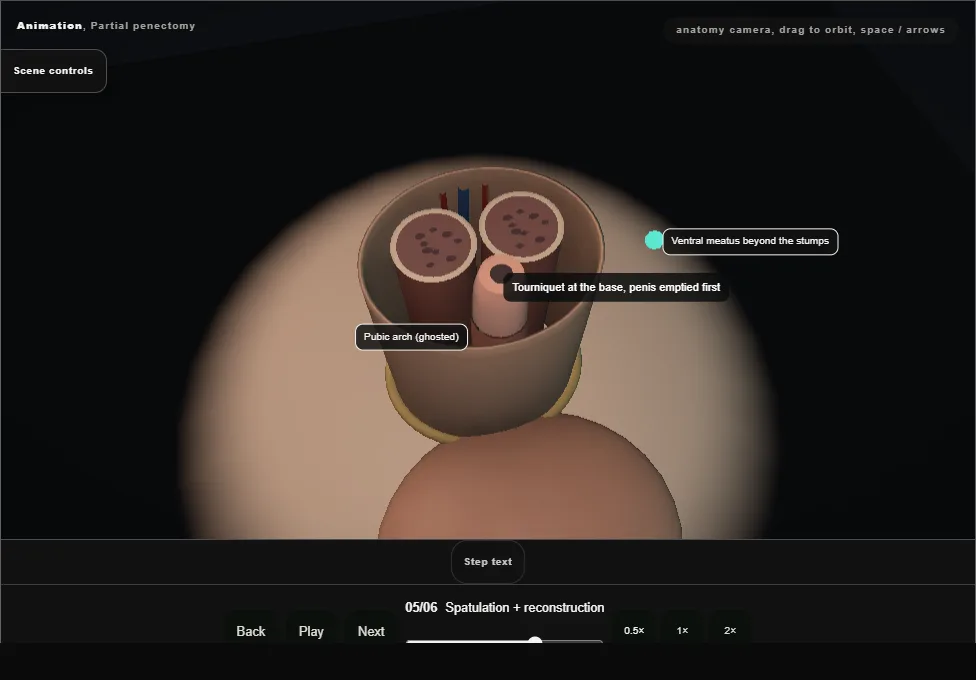Click the 'anatomy camera, drag to orbit' hint
The height and width of the screenshot is (680, 976).
(x=810, y=30)
